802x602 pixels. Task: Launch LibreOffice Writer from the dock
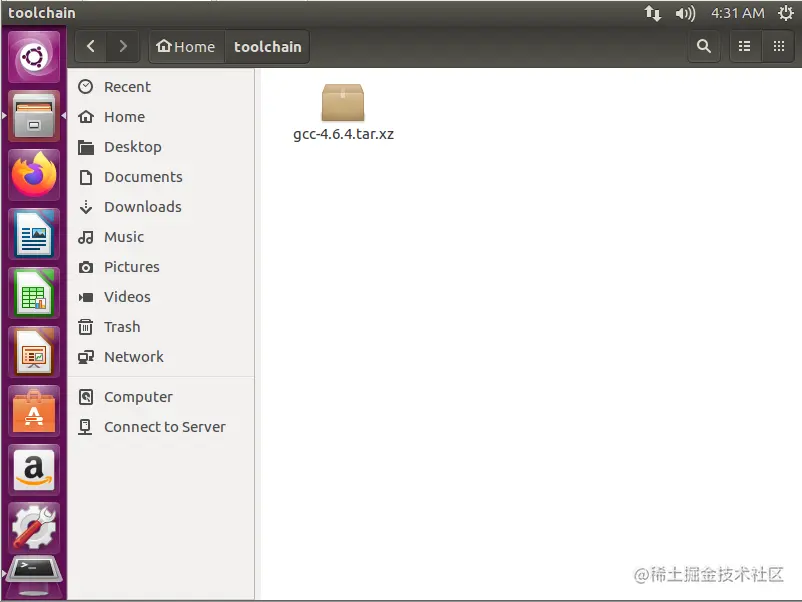pos(34,234)
